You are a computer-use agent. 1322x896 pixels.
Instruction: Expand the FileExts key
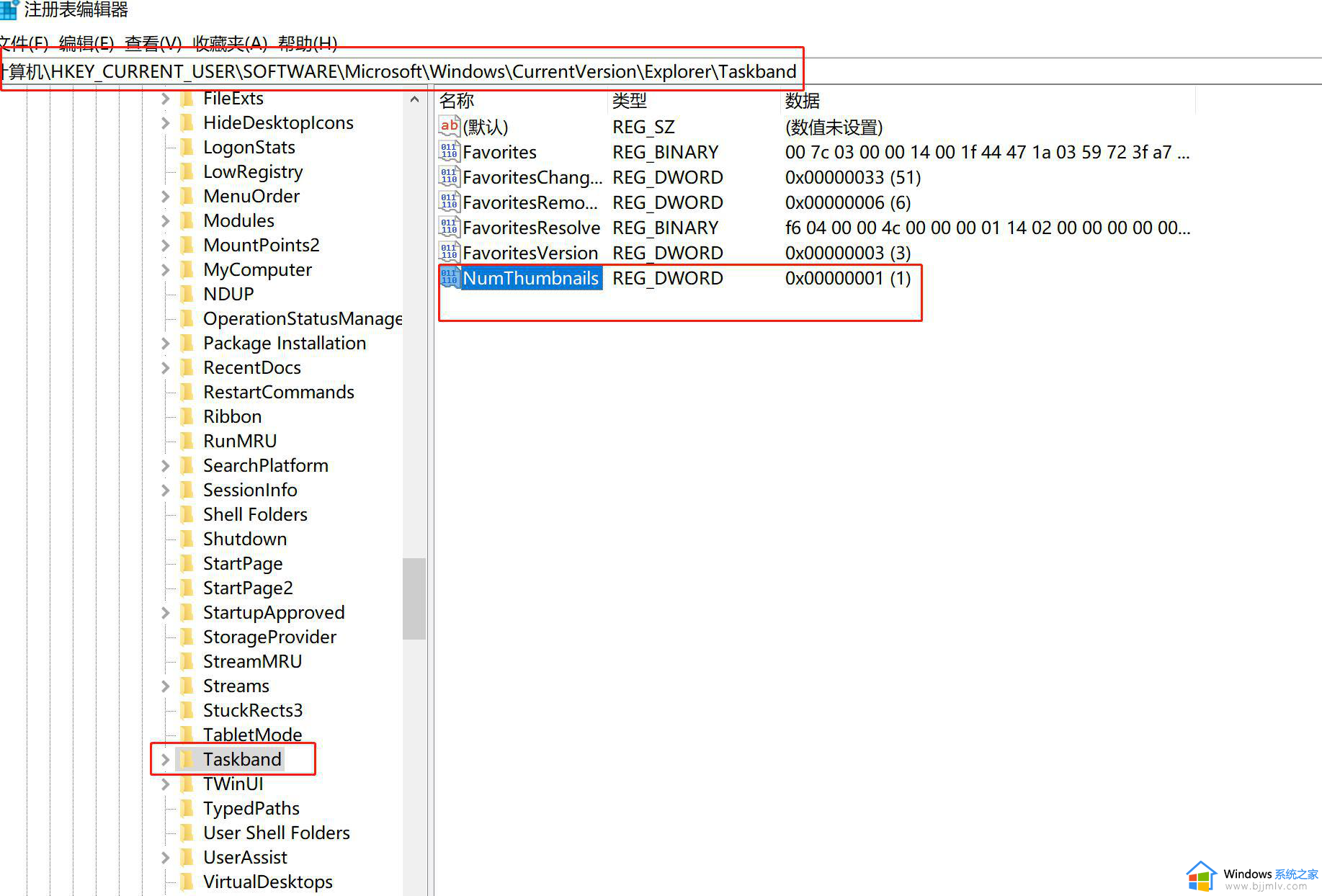[x=165, y=99]
